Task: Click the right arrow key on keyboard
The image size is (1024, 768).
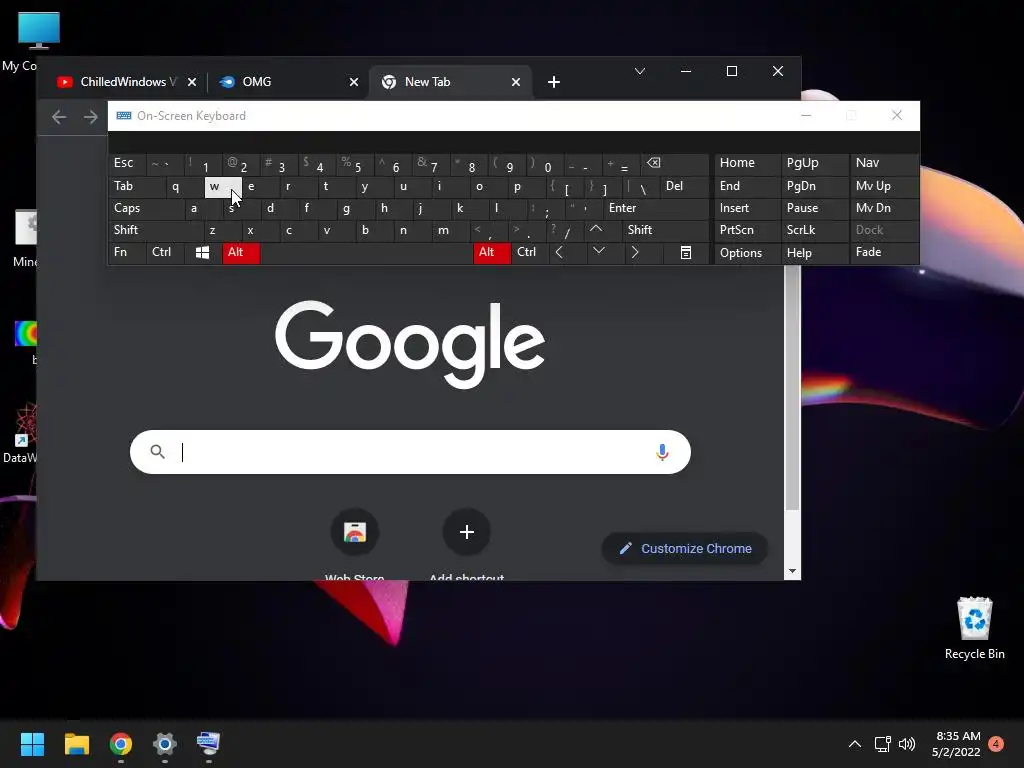Action: (635, 252)
